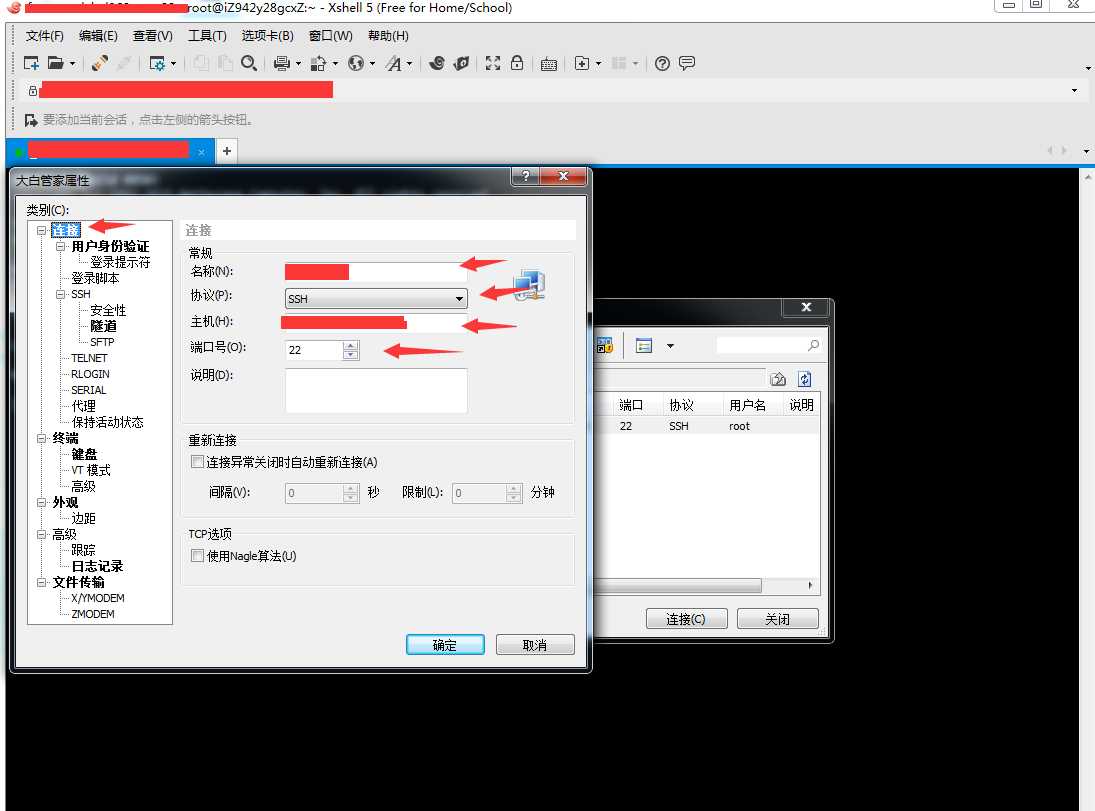Open the 查看(V) menu

coord(152,36)
